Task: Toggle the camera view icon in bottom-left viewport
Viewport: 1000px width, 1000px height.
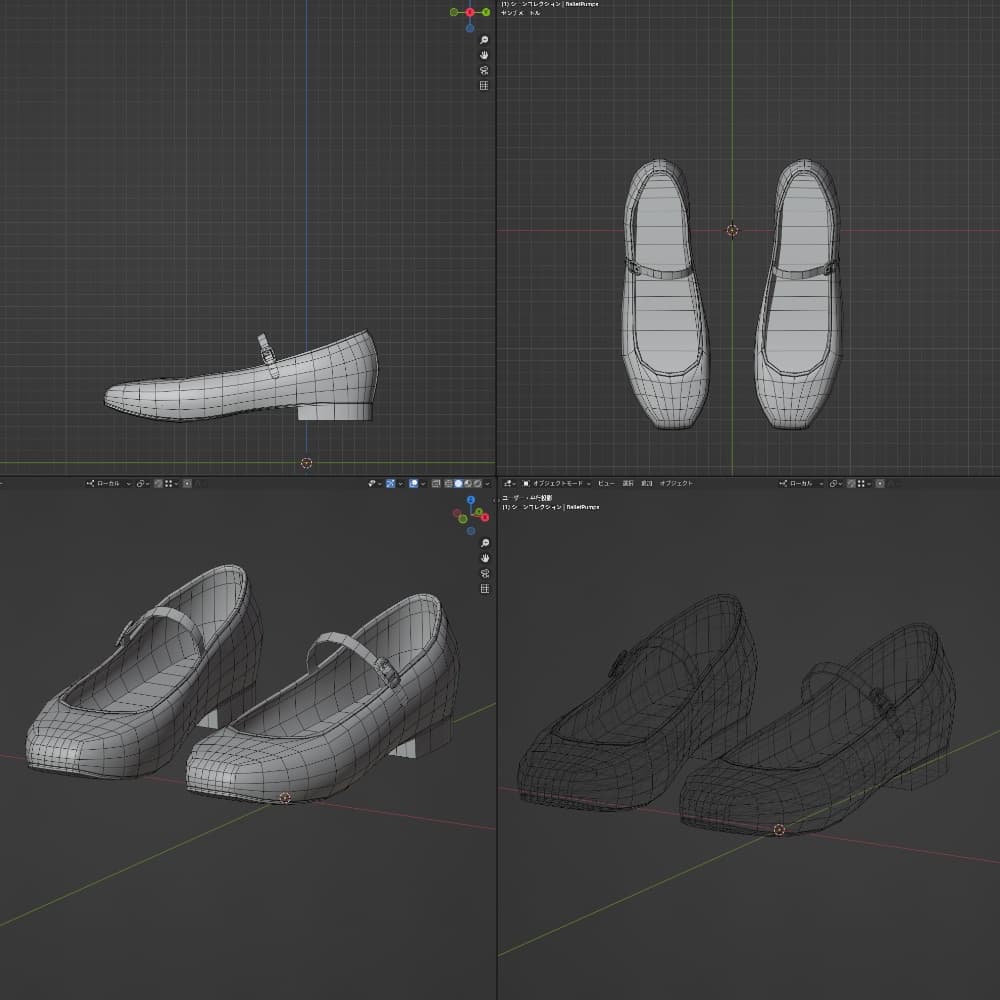Action: click(x=484, y=574)
